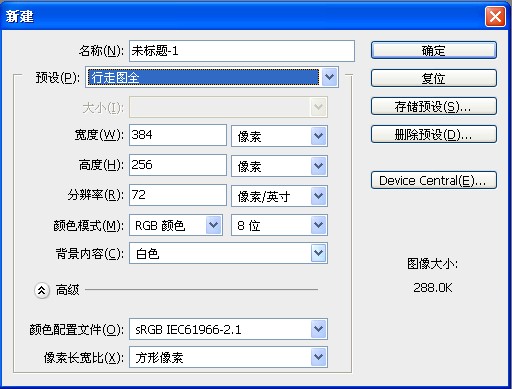Viewport: 512px width, 389px height.
Task: Open Device Central(E)...
Action: pyautogui.click(x=434, y=180)
